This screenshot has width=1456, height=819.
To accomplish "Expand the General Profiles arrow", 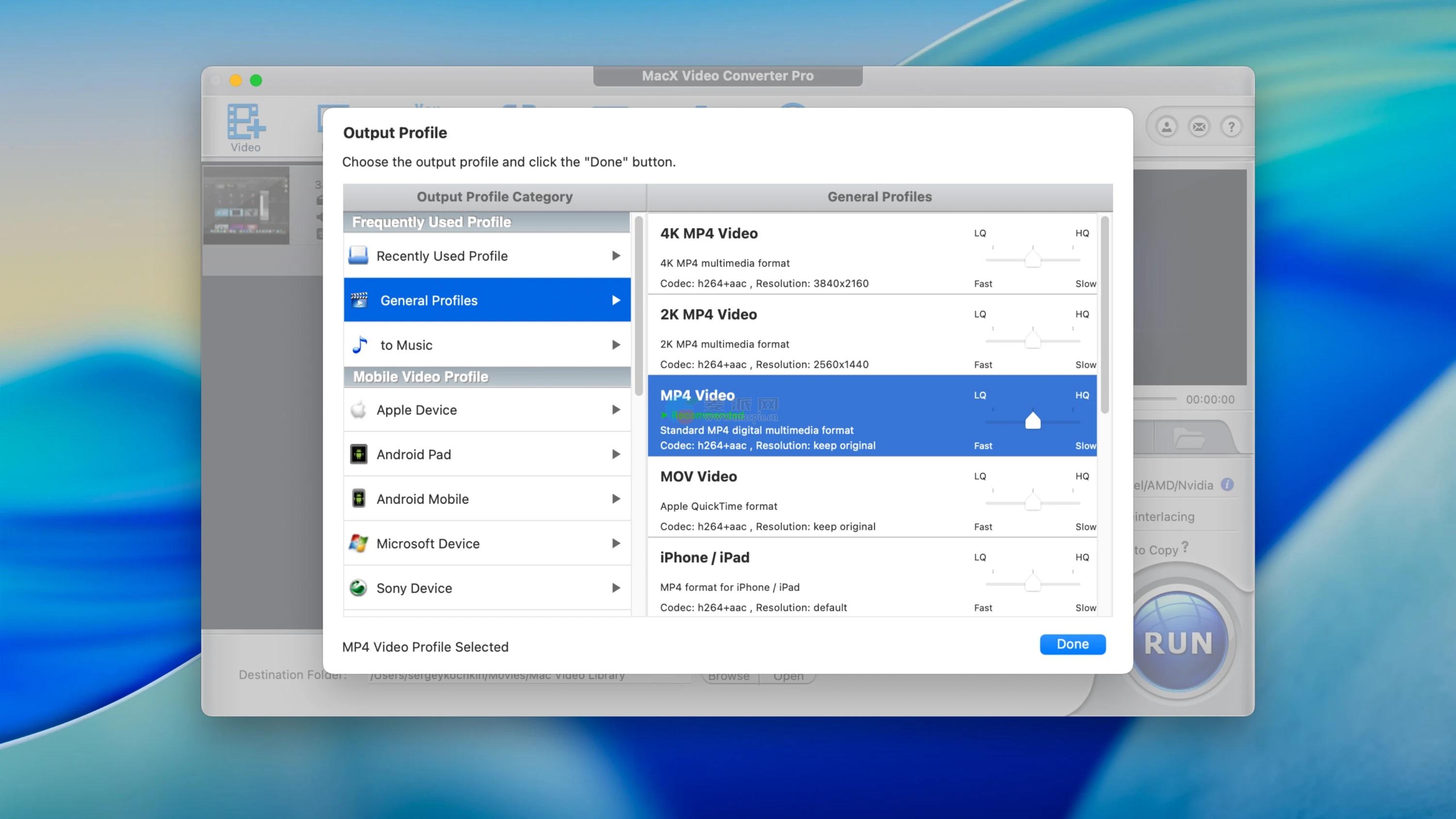I will [616, 300].
